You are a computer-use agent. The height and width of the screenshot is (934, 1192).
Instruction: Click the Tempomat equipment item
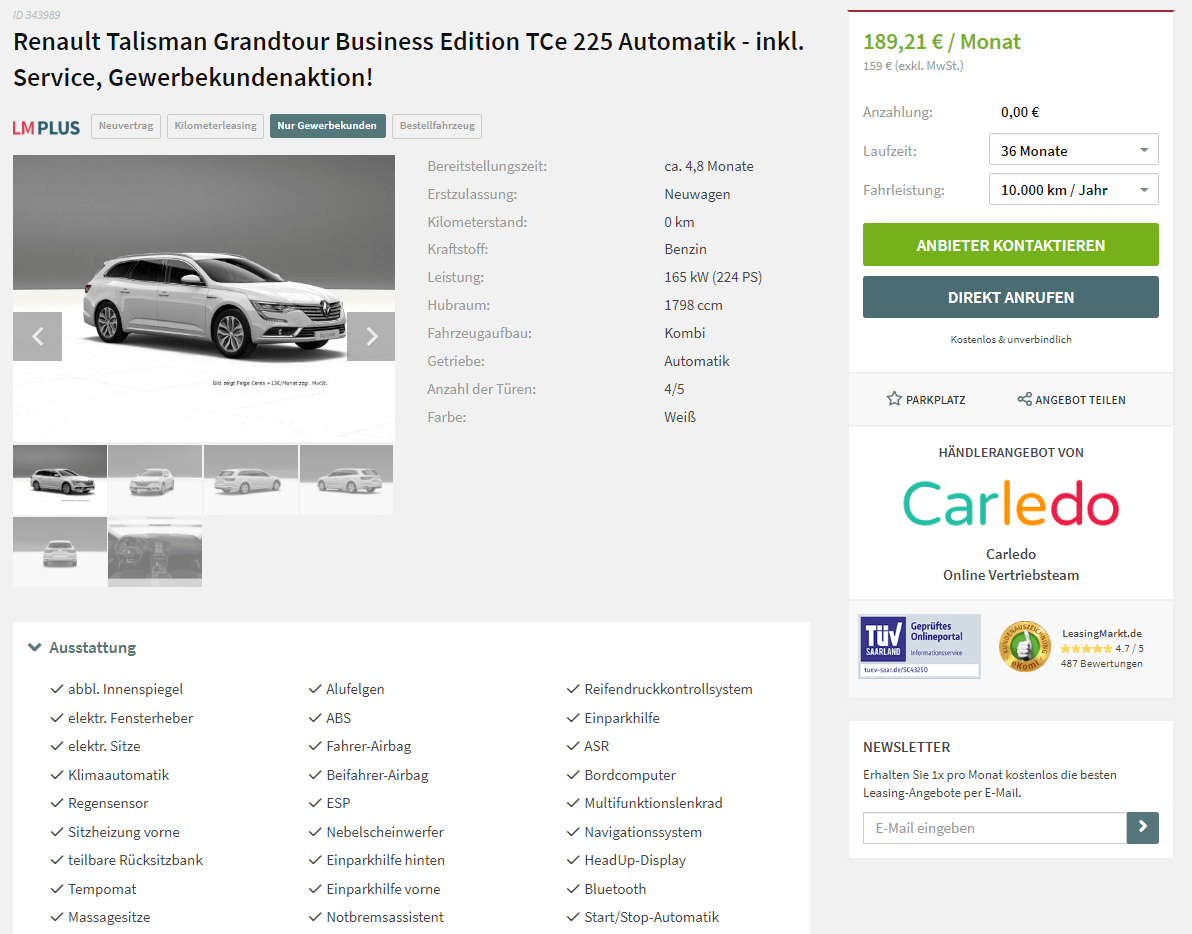[x=102, y=889]
